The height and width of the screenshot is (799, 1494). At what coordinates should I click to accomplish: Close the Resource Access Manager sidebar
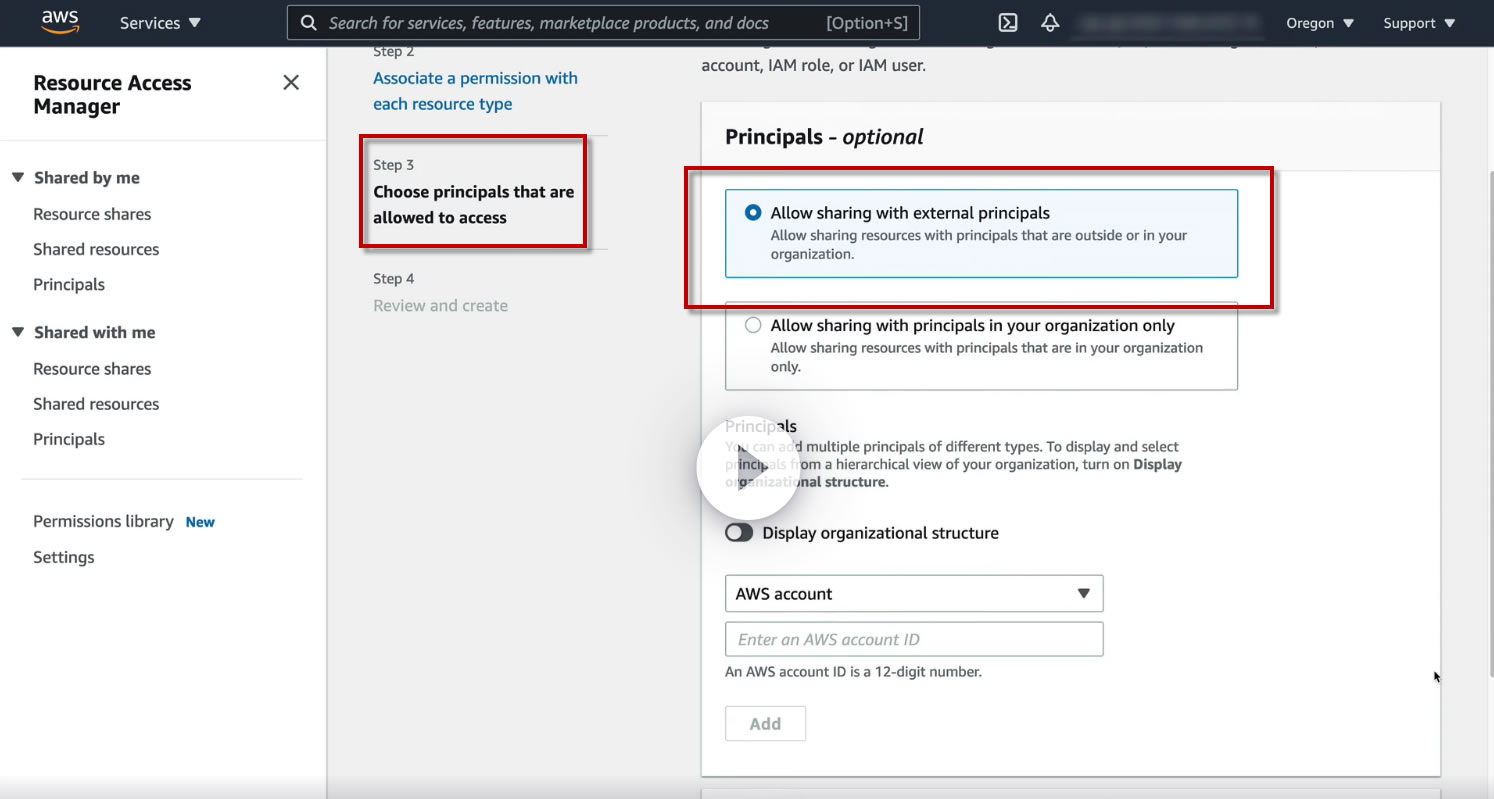pyautogui.click(x=291, y=83)
